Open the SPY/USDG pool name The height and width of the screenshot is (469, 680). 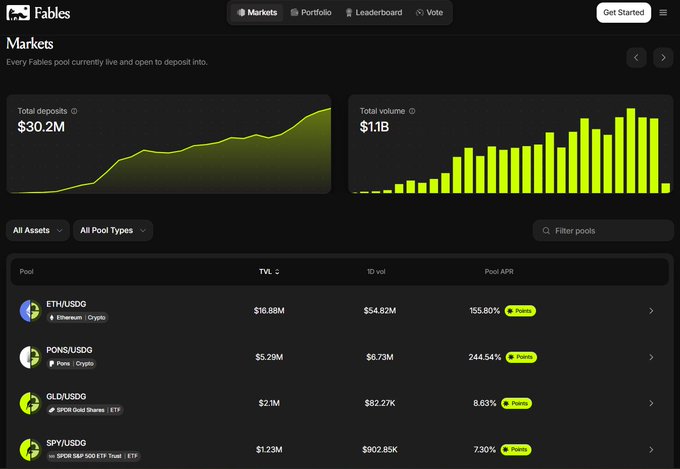pyautogui.click(x=66, y=443)
